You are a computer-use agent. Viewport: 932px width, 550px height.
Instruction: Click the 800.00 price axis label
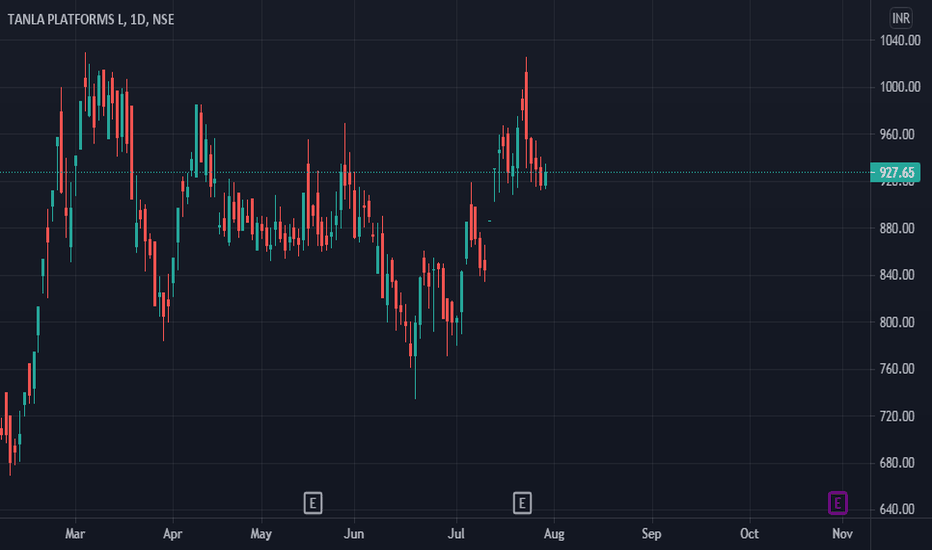tap(897, 322)
